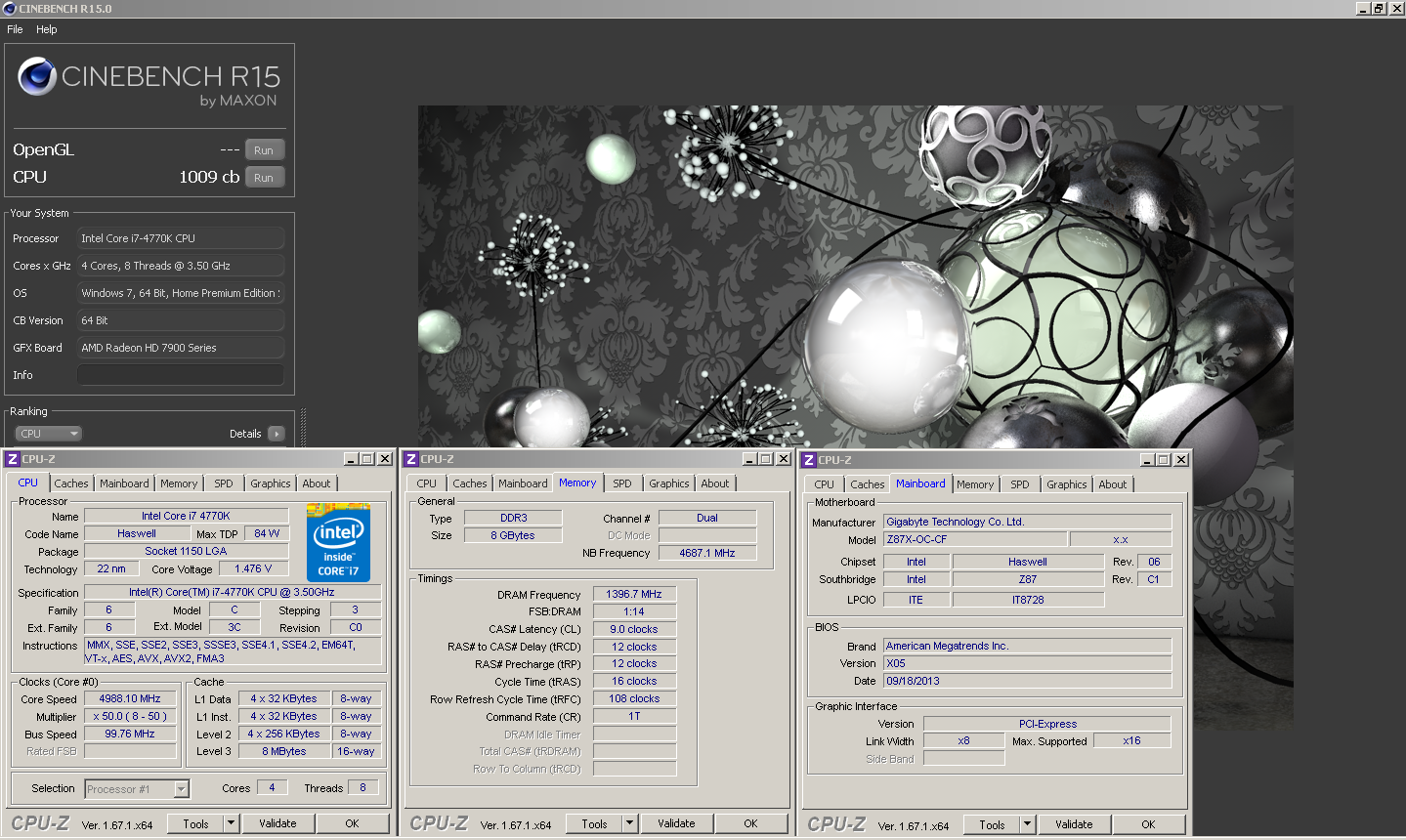Click Tools button in Mainboard CPU-Z window
The height and width of the screenshot is (840, 1406).
tap(993, 824)
